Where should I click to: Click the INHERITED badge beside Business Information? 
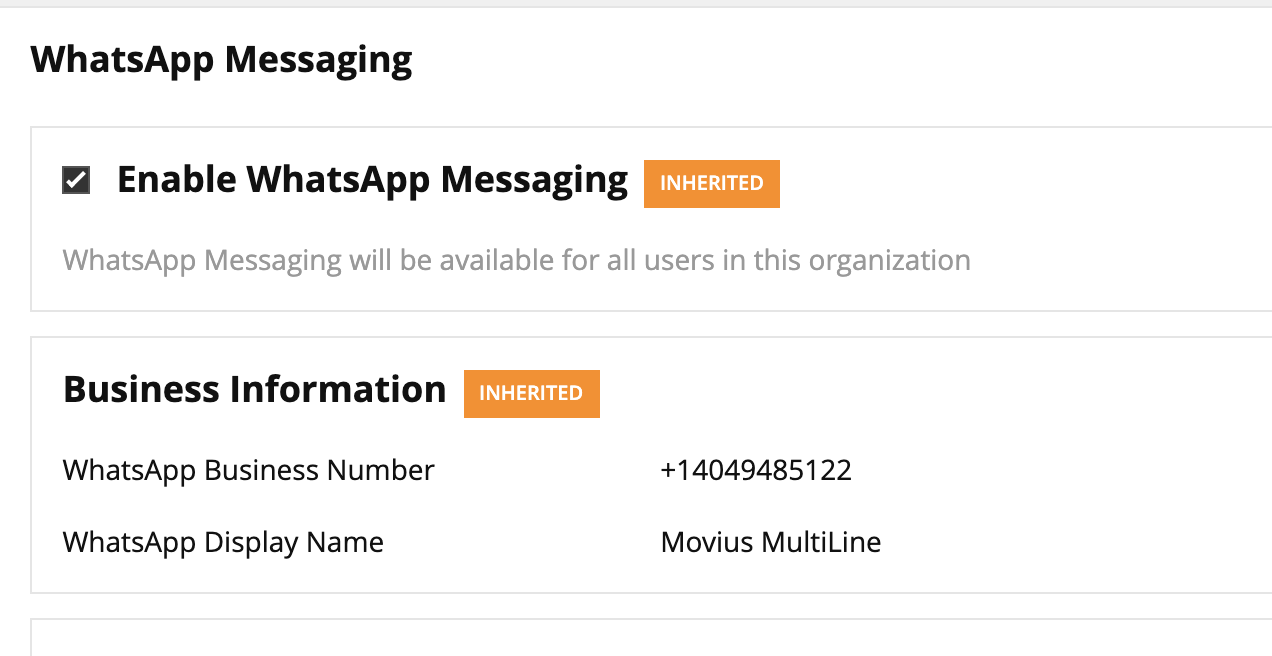(531, 393)
